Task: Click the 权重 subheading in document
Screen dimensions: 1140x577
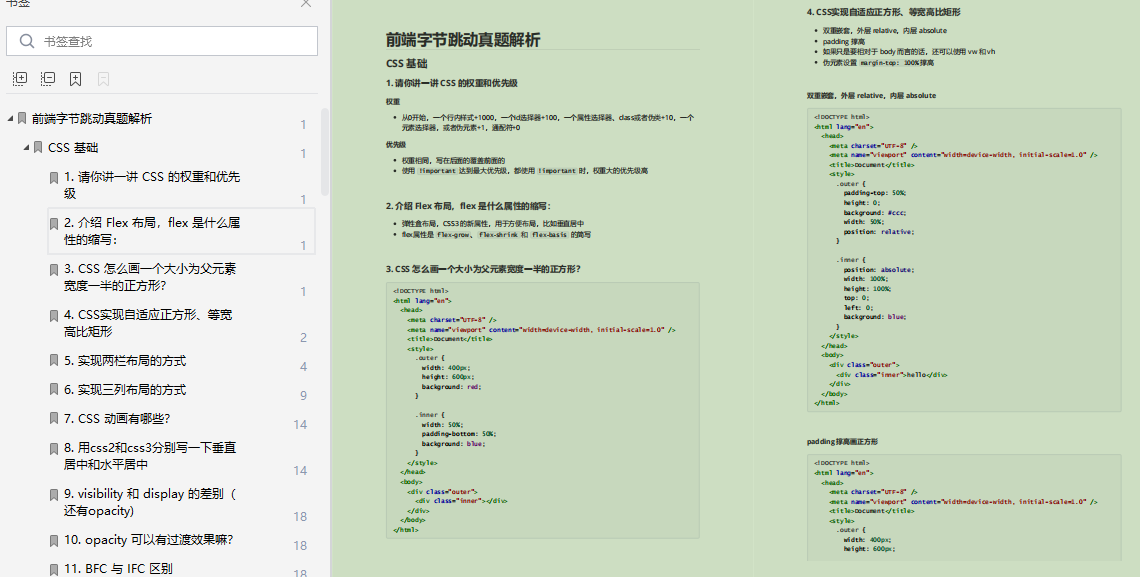Action: (393, 102)
